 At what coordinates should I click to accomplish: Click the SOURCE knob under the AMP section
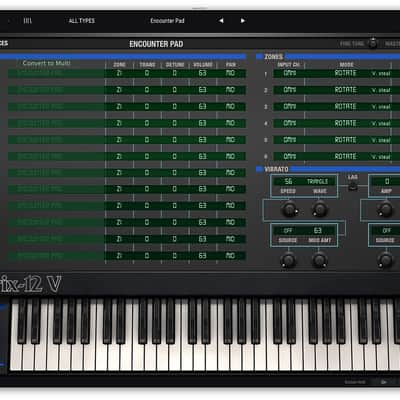point(385,260)
